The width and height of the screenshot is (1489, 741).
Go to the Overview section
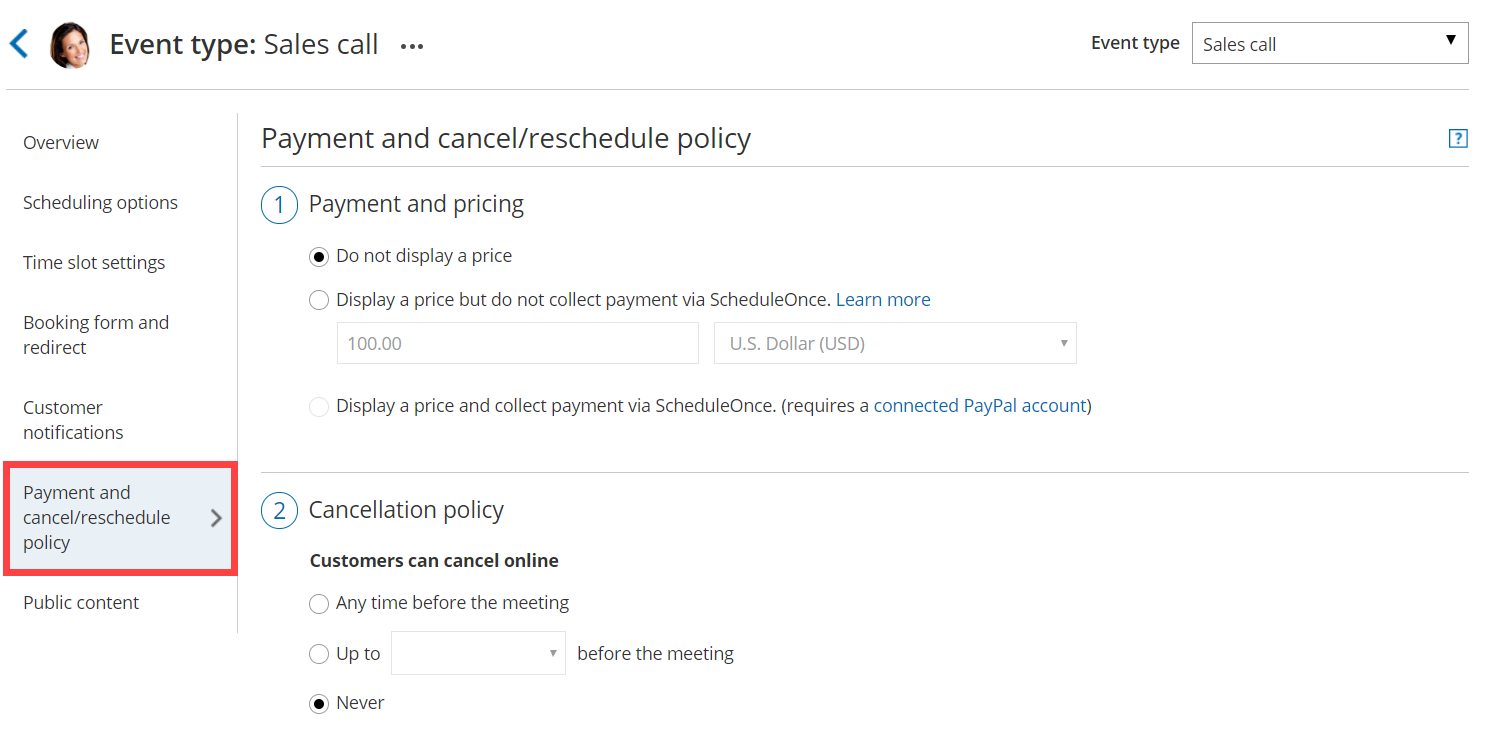coord(61,143)
